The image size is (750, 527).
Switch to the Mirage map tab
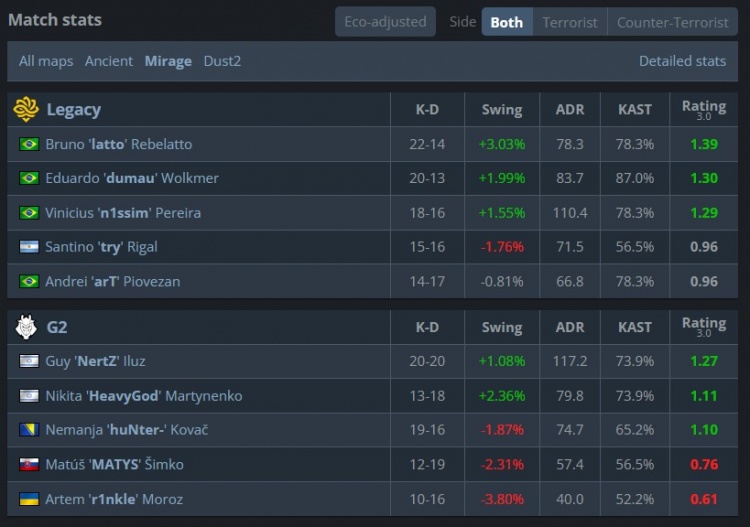[168, 61]
